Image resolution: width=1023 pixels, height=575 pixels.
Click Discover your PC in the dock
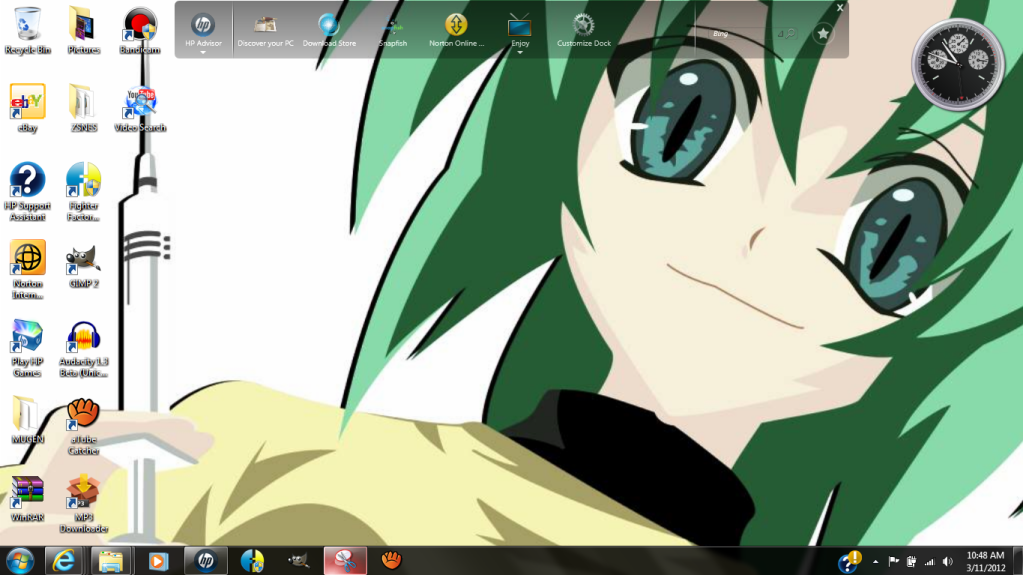[265, 31]
